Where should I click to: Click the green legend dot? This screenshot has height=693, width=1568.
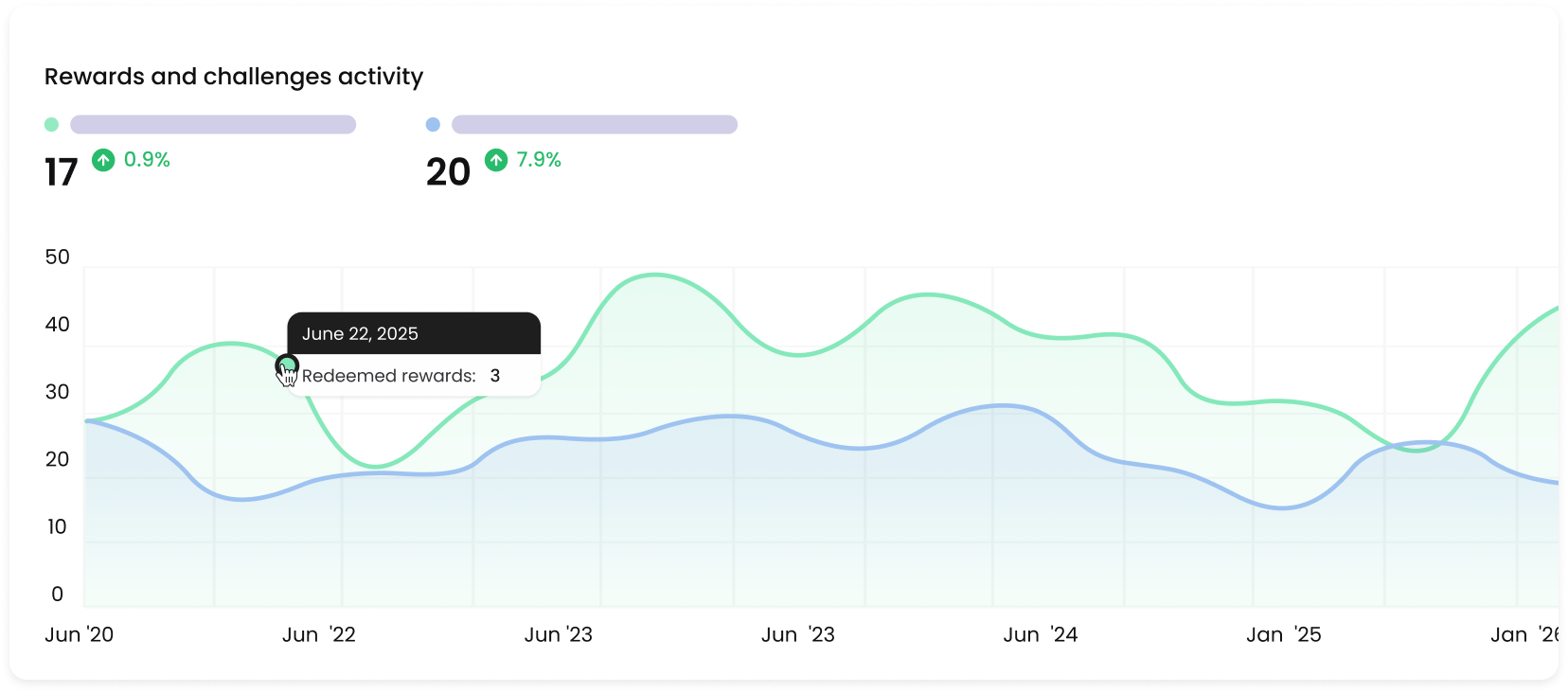coord(51,125)
